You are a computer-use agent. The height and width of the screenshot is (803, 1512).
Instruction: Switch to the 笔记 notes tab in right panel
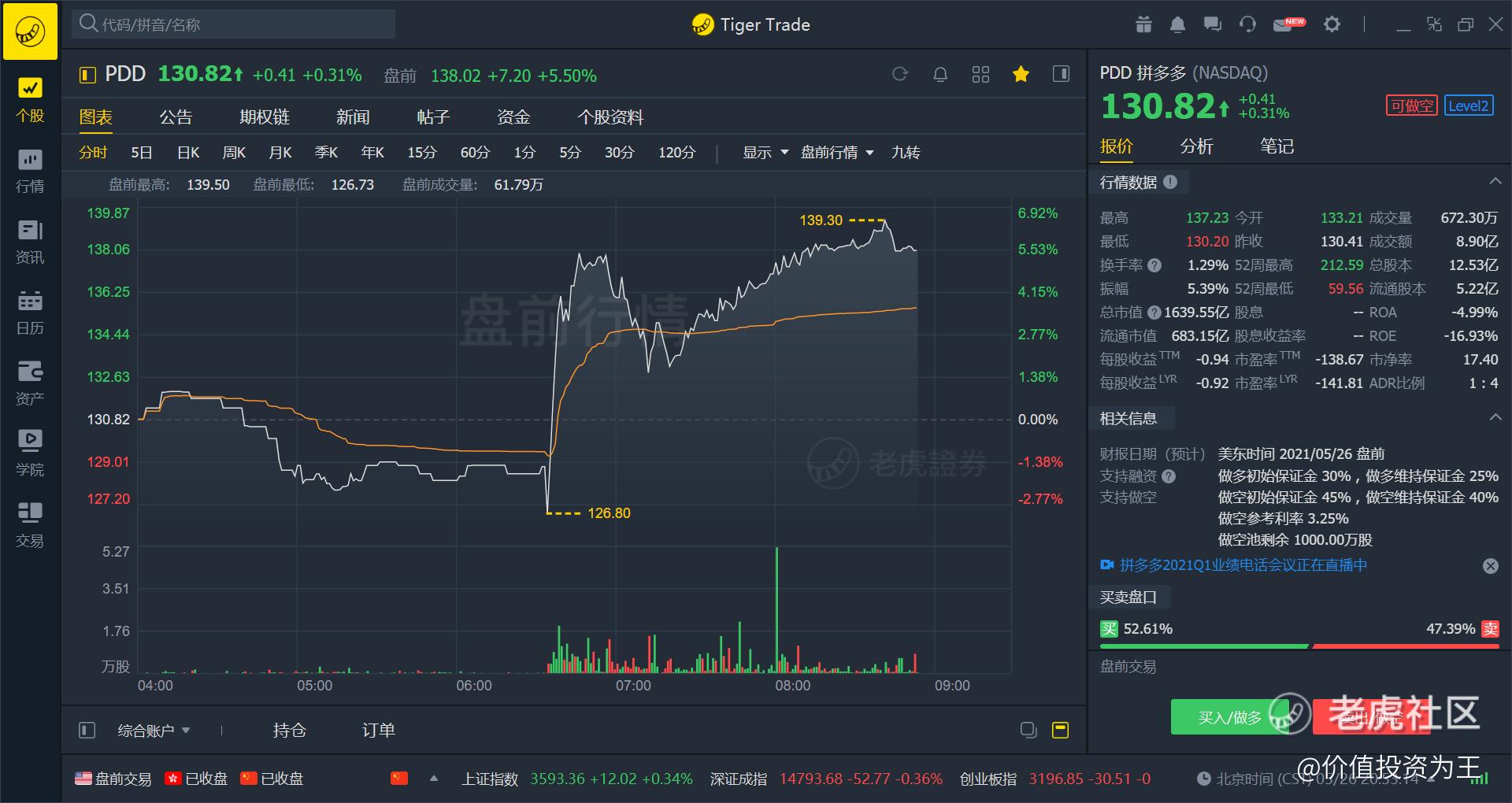[x=1277, y=146]
